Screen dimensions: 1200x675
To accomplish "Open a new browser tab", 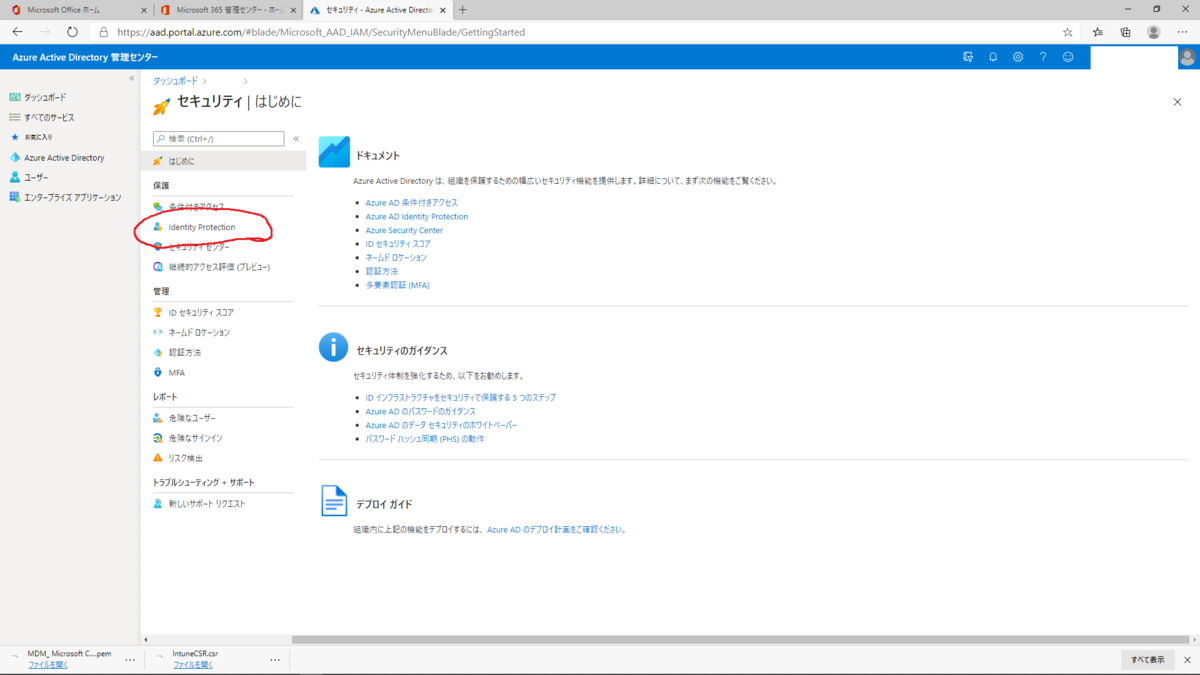I will tap(463, 10).
